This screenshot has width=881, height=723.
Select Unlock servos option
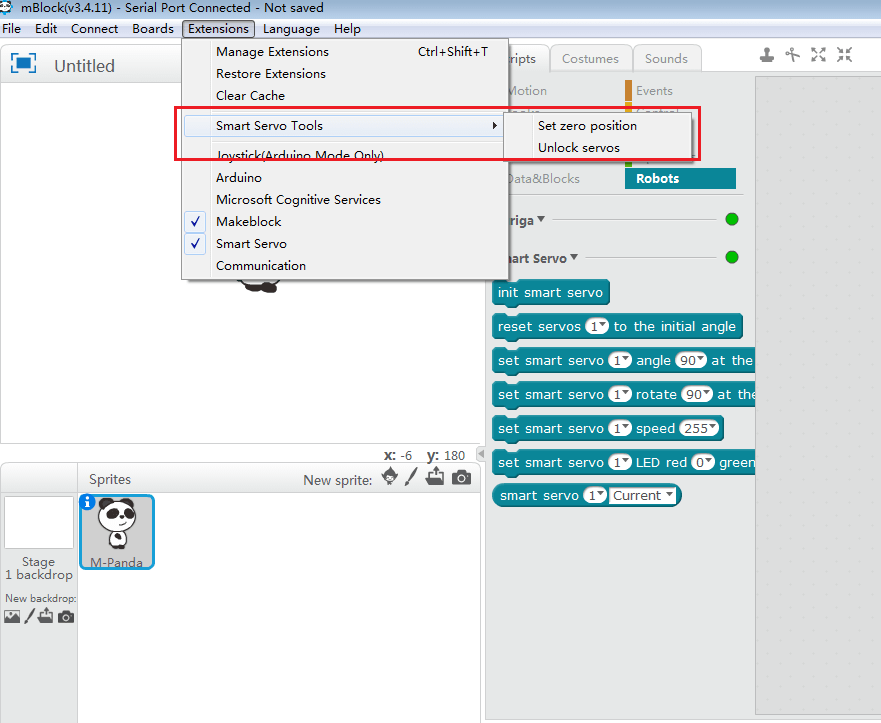[x=597, y=148]
